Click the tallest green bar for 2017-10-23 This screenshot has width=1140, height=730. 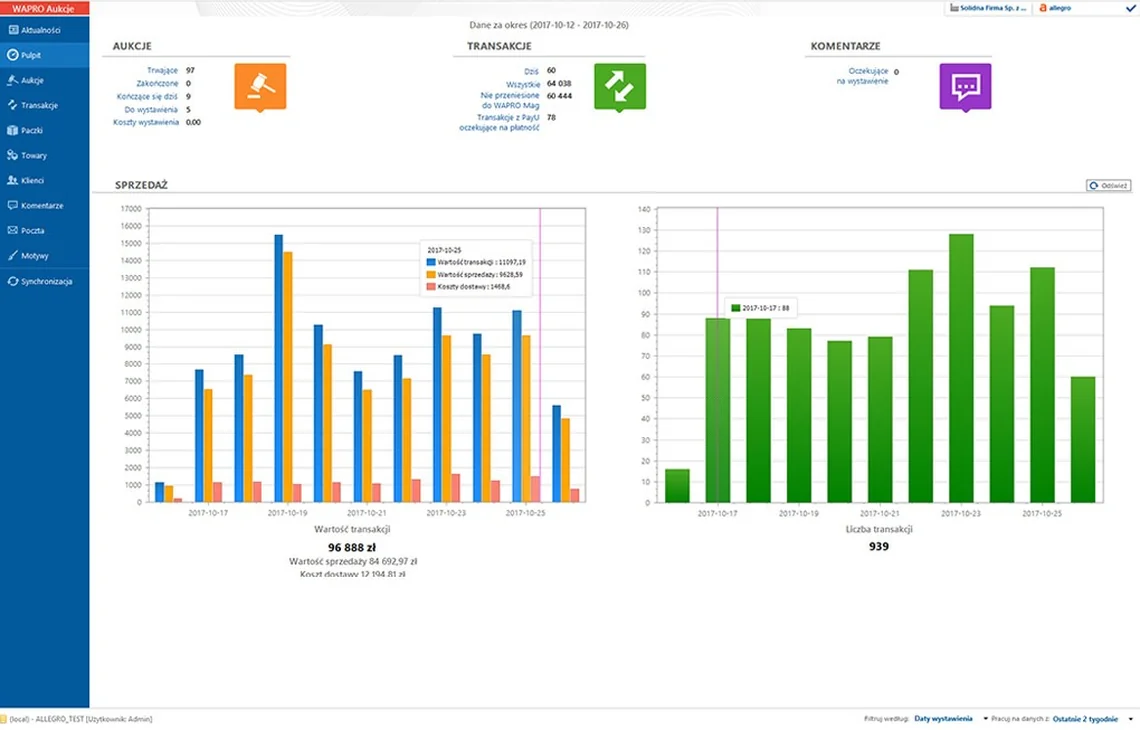click(x=960, y=368)
